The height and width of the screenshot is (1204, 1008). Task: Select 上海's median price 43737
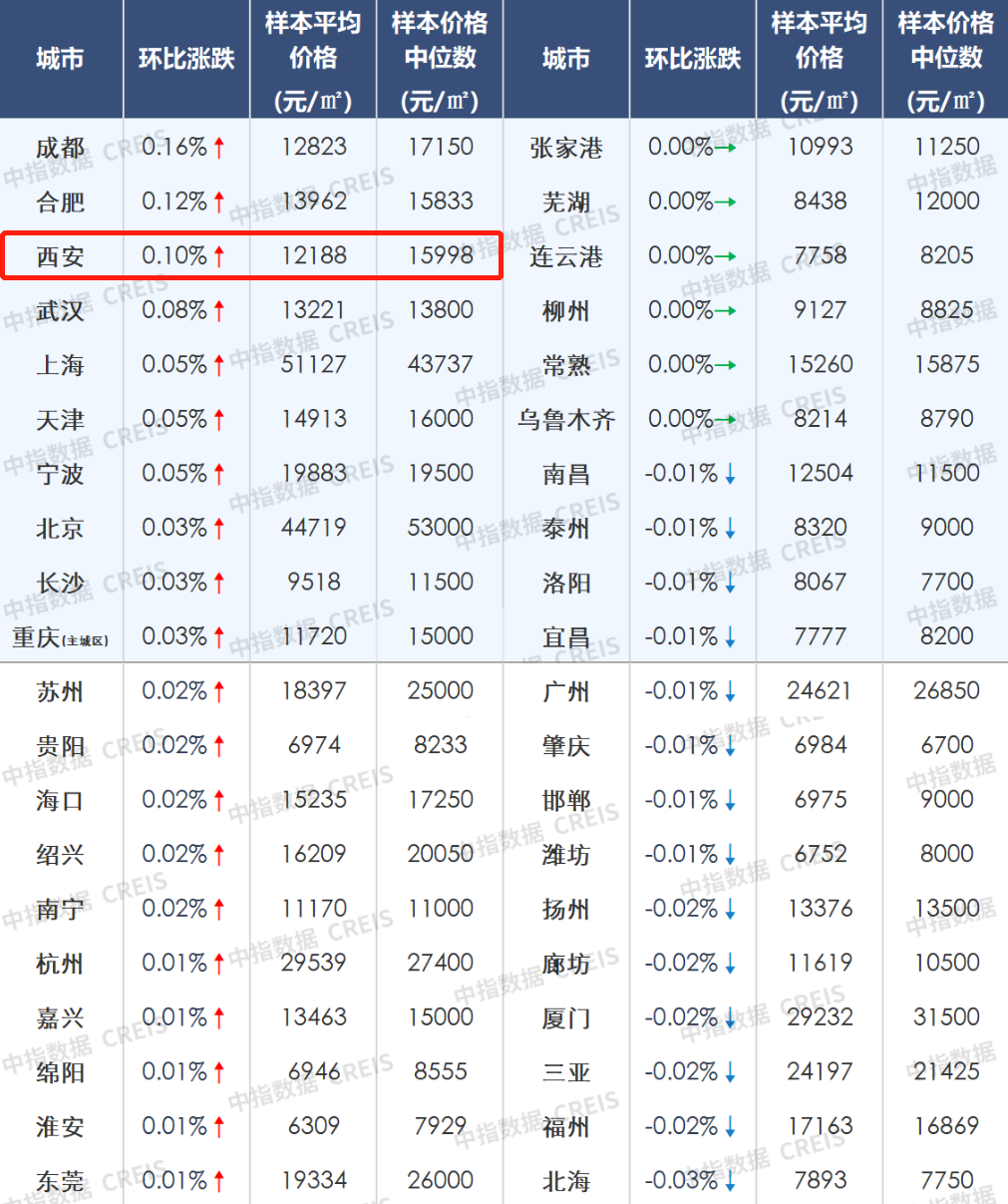pos(441,364)
